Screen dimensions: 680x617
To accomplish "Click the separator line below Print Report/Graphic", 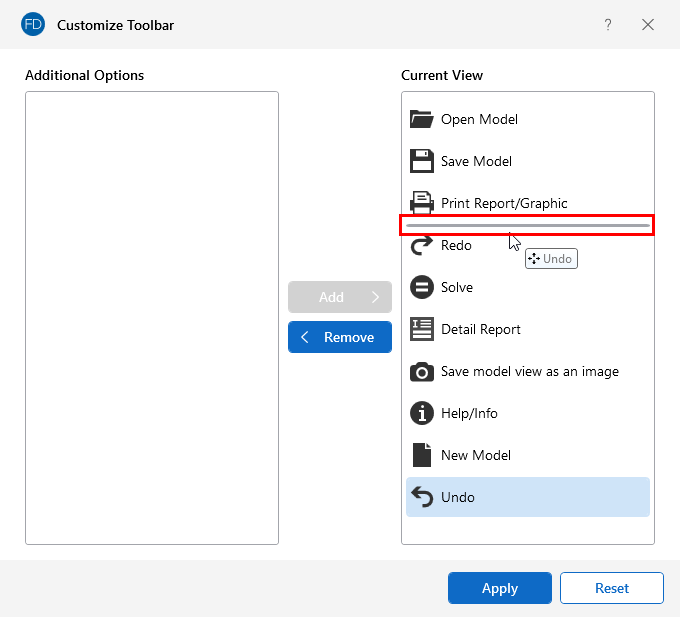I will (x=527, y=225).
